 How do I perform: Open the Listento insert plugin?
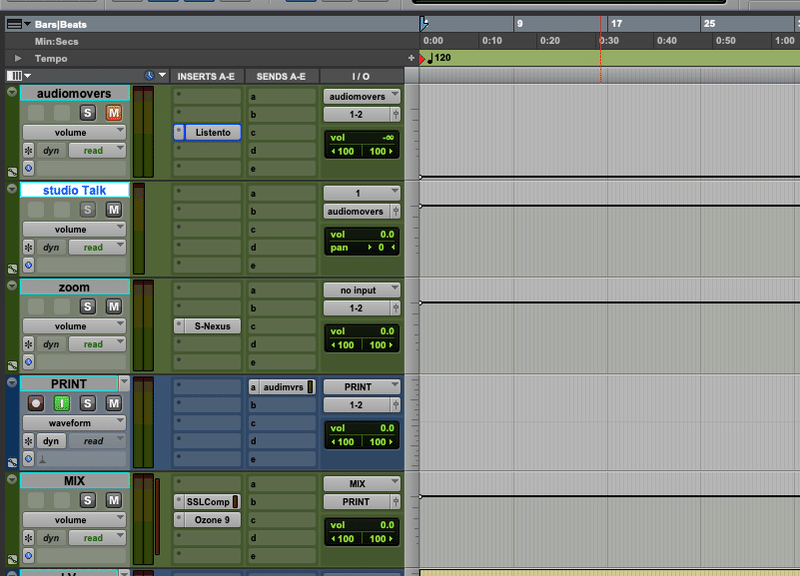[213, 133]
